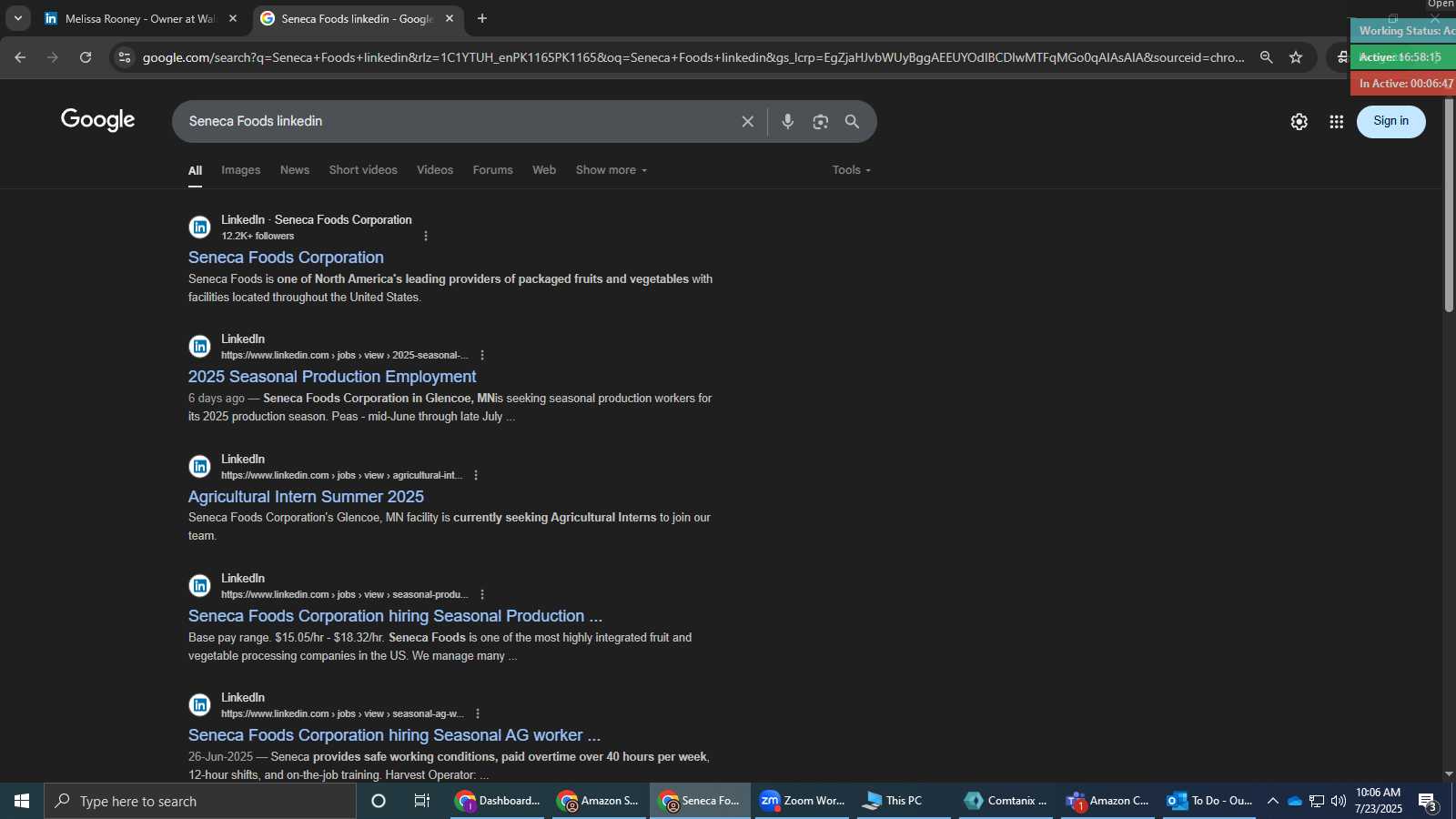1456x819 pixels.
Task: Open Comtanix app from taskbar
Action: [x=1006, y=801]
